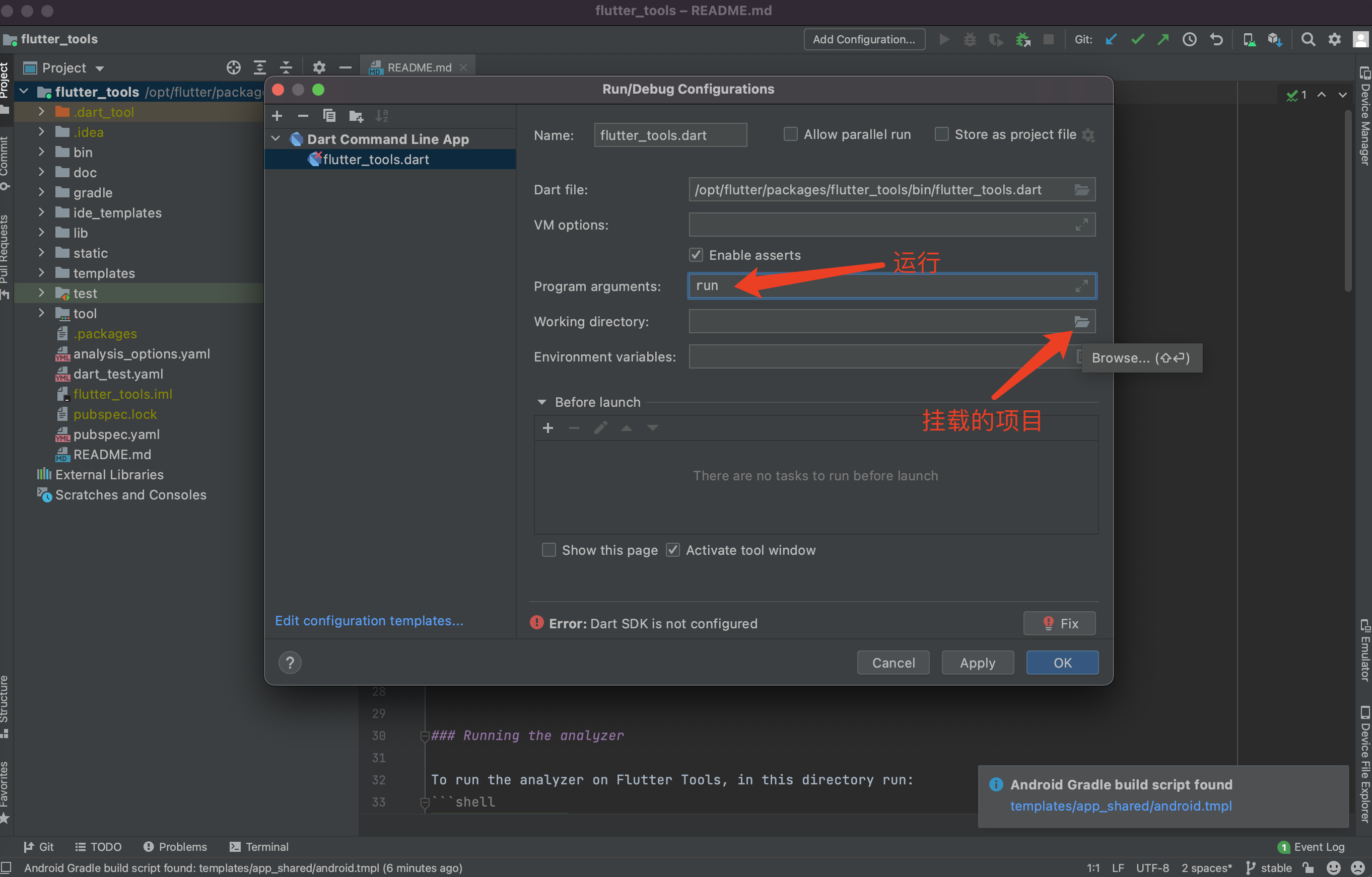Collapse the Before launch section
The width and height of the screenshot is (1372, 877).
tap(541, 402)
